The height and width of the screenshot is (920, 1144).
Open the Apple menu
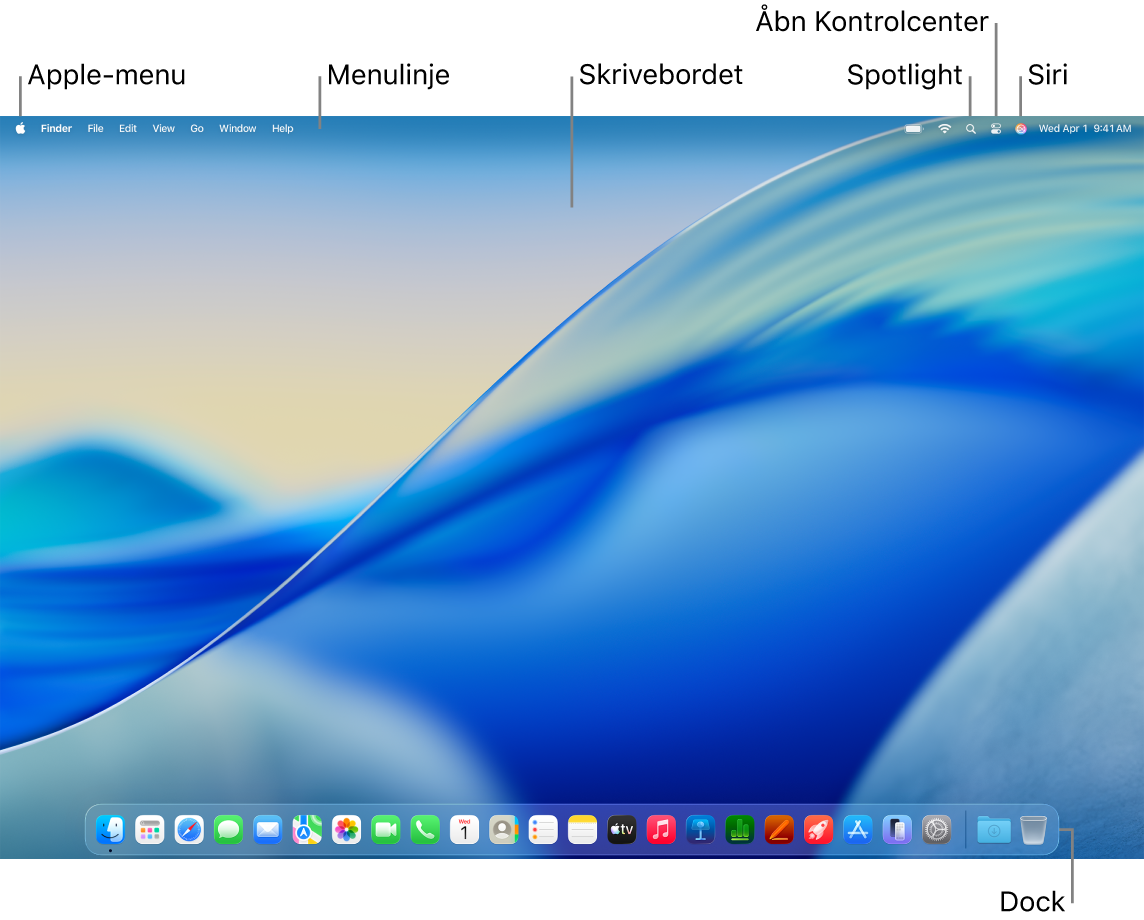pyautogui.click(x=20, y=128)
